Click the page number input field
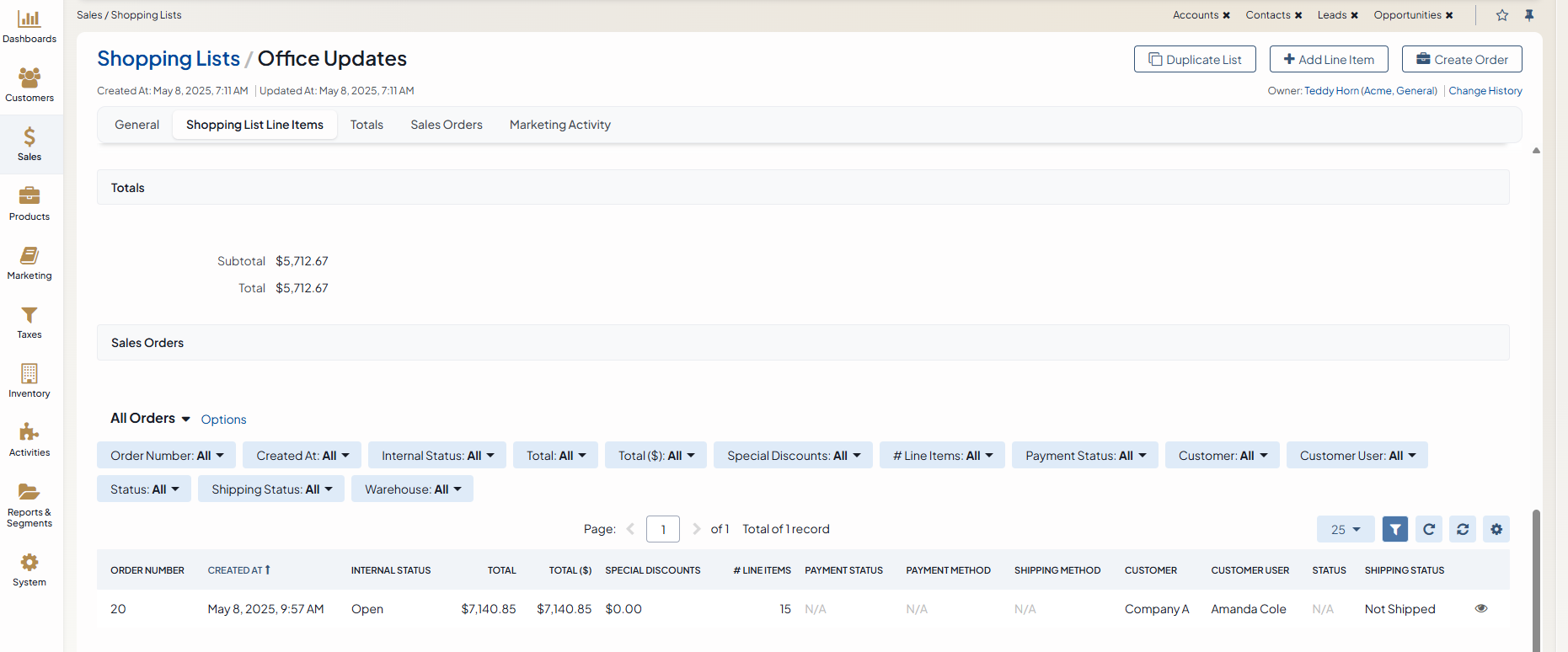Screen dimensions: 1568x652 (x=663, y=529)
